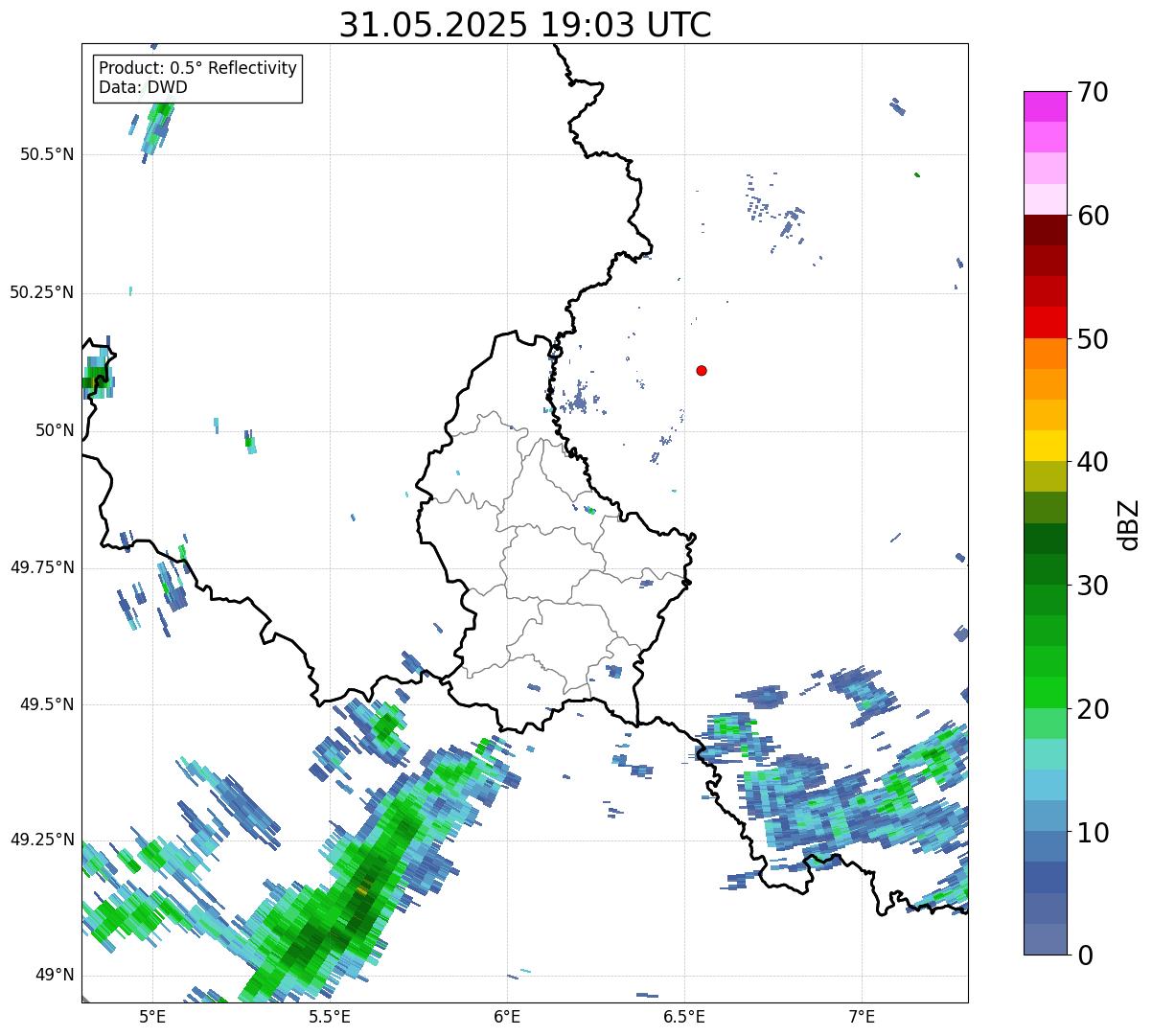Click the dBZ colorbar axis label
This screenshot has height=1036, width=1152.
click(x=1129, y=523)
